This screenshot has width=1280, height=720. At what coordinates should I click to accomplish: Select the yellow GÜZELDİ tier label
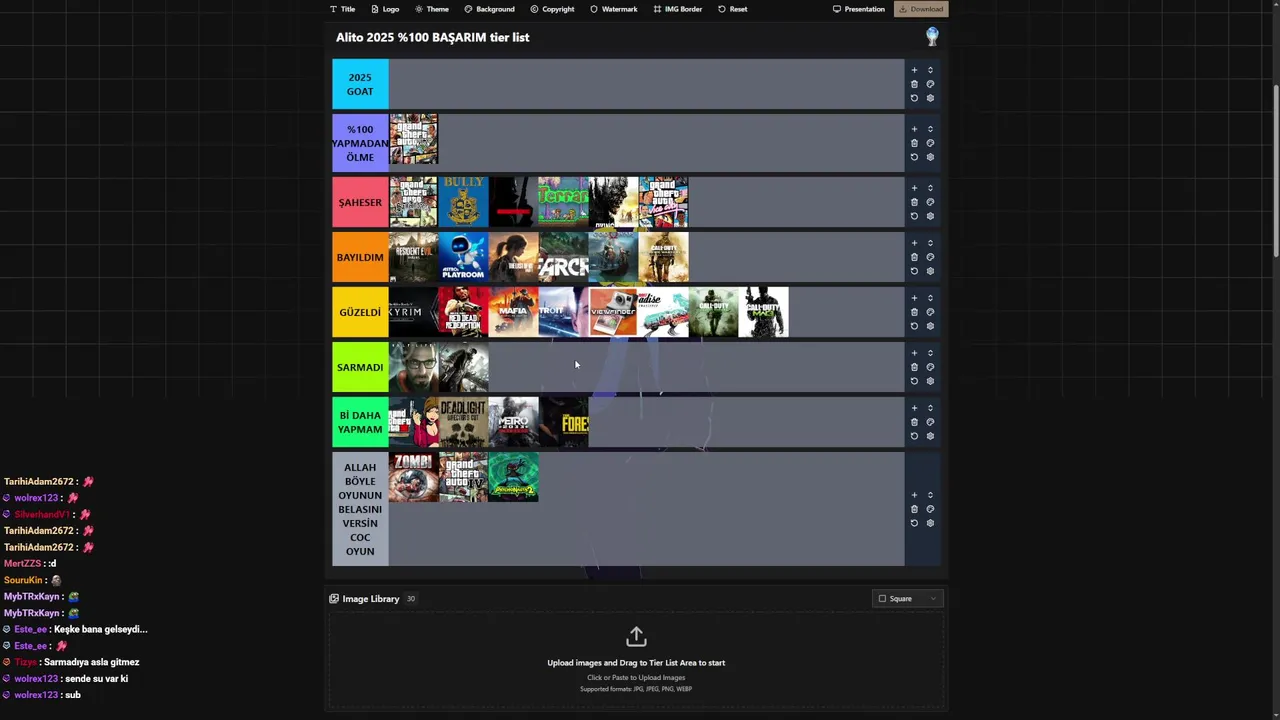click(360, 312)
